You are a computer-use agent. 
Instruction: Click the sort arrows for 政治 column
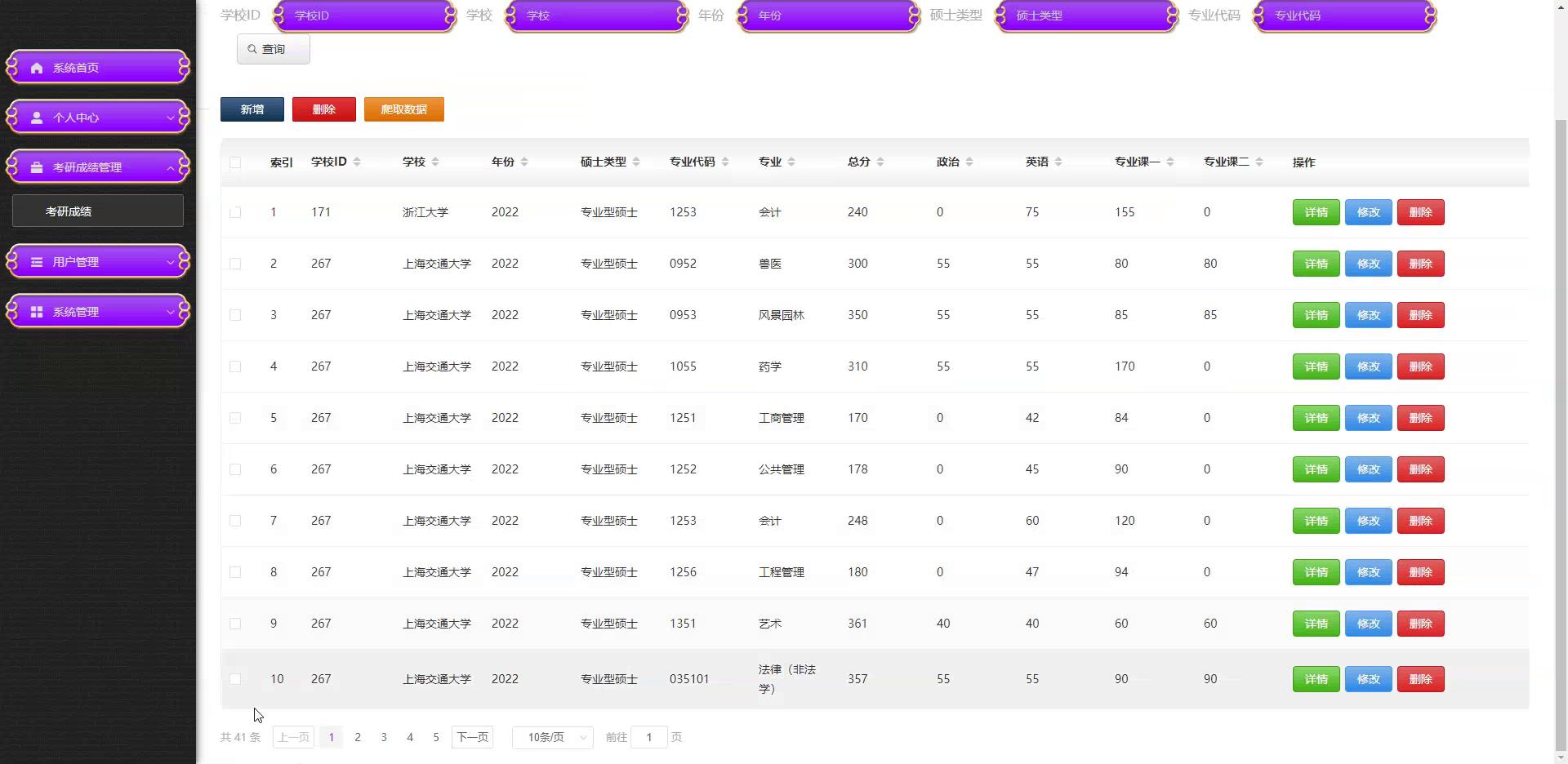(969, 162)
